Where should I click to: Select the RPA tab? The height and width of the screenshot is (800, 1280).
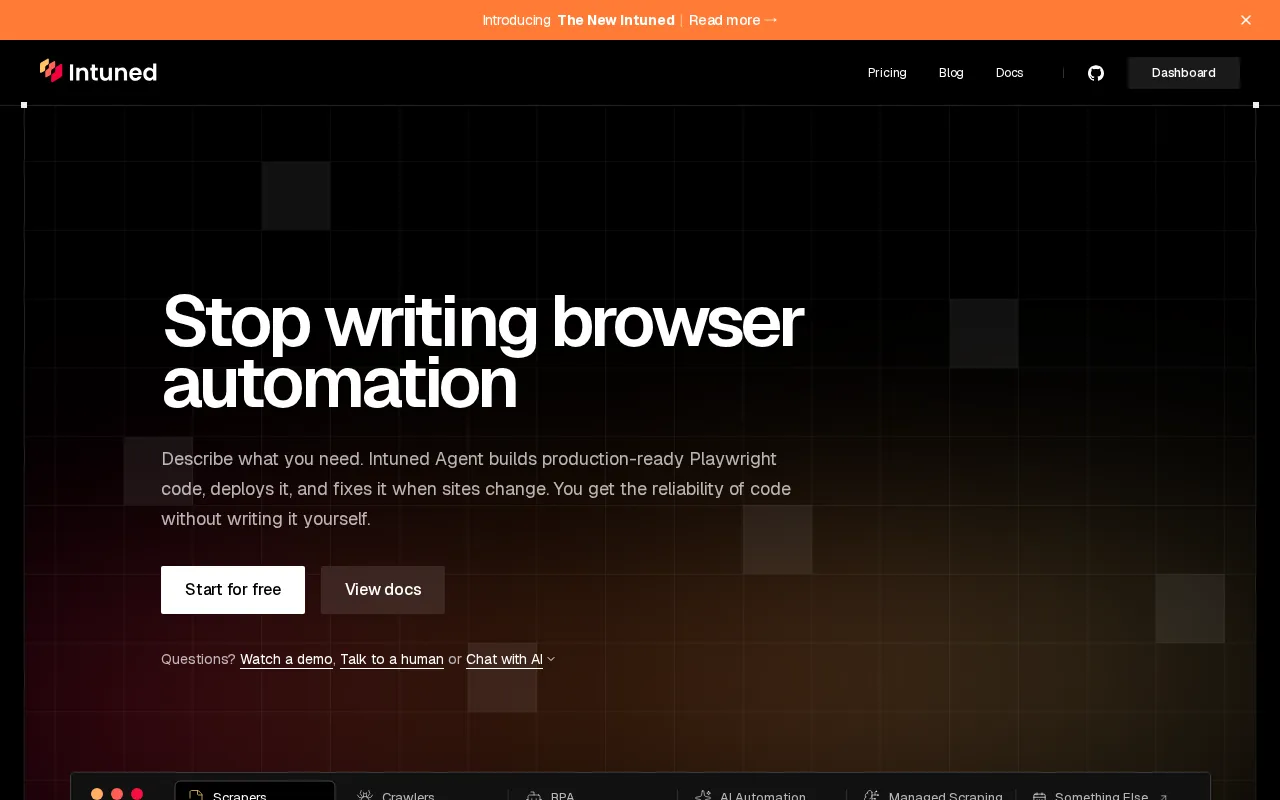[x=592, y=791]
